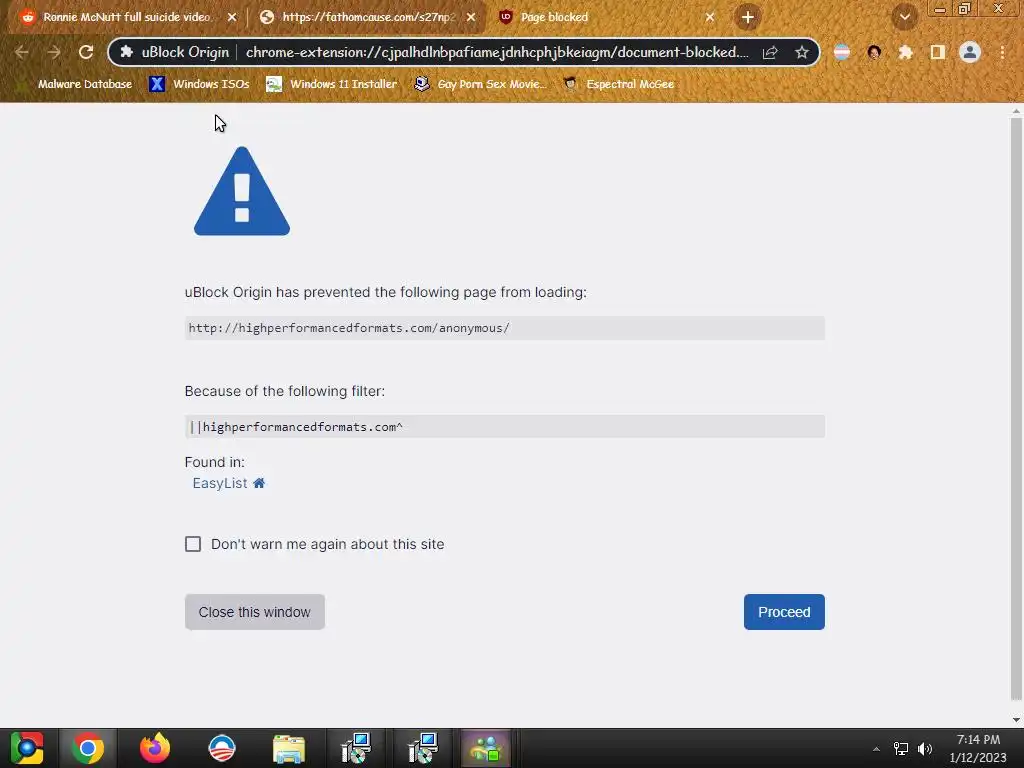Bookmark this page with the star icon
This screenshot has height=768, width=1024.
[x=802, y=52]
